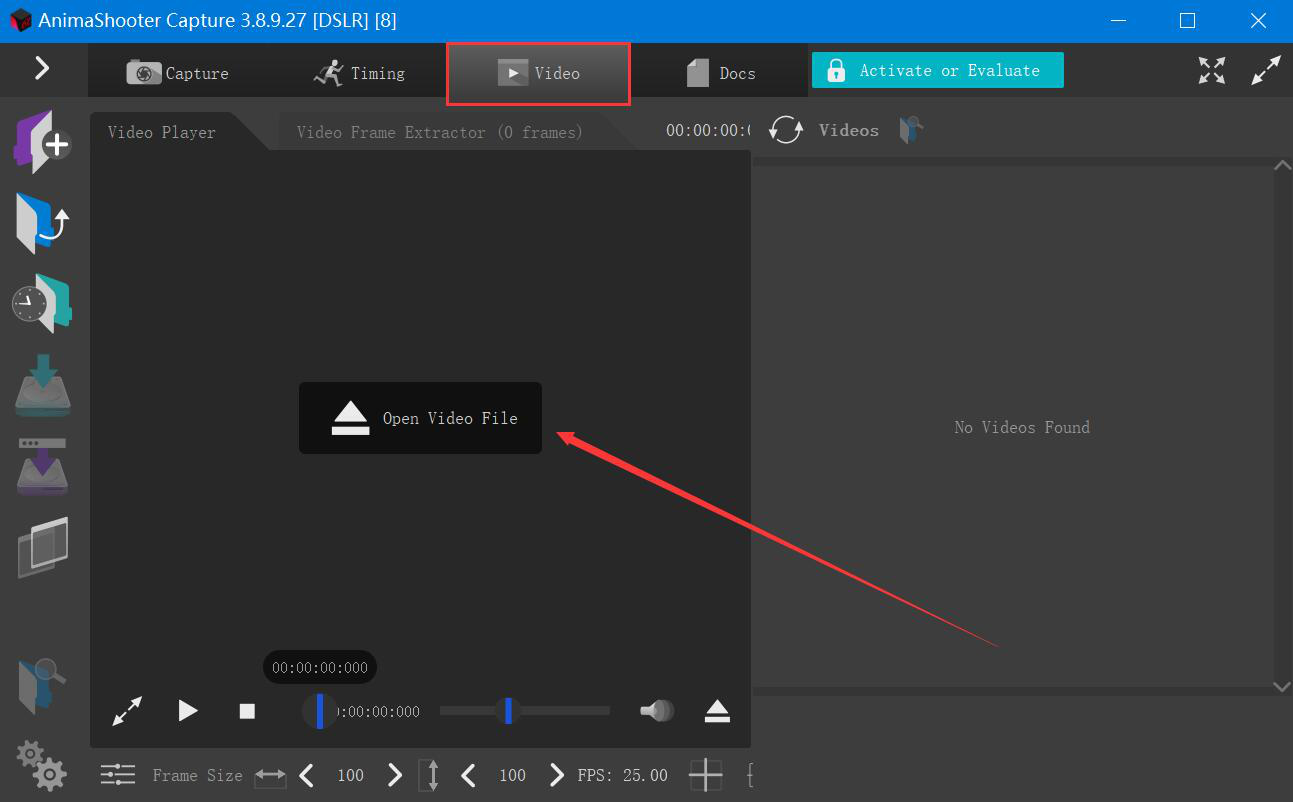The image size is (1293, 802).
Task: Decrease the frame height value
Action: 468,775
